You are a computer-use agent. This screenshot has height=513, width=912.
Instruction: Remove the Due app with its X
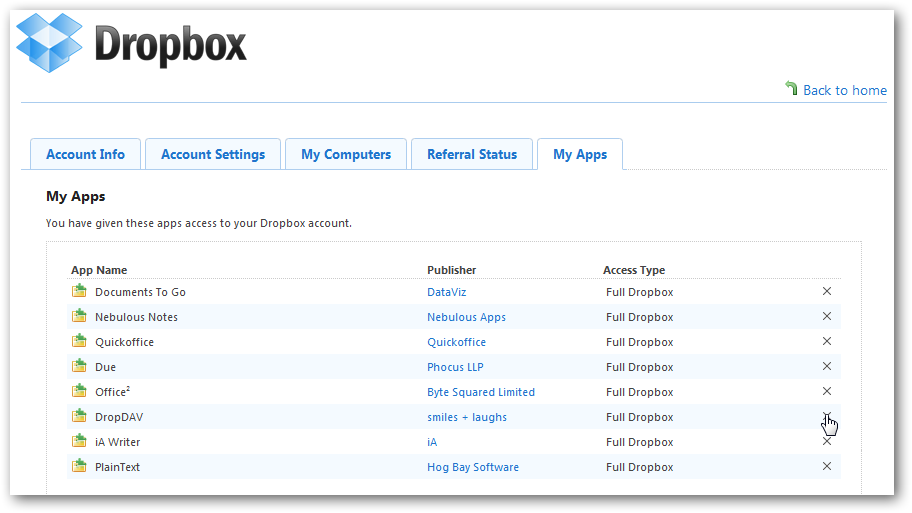pyautogui.click(x=826, y=366)
